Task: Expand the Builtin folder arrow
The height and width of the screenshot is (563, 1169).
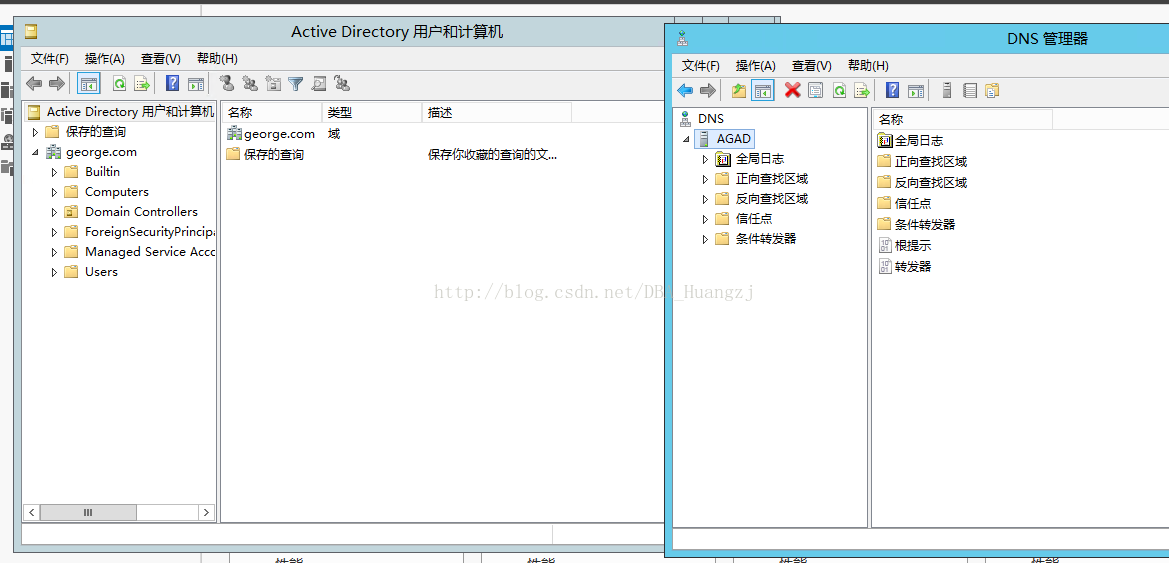Action: pos(54,172)
